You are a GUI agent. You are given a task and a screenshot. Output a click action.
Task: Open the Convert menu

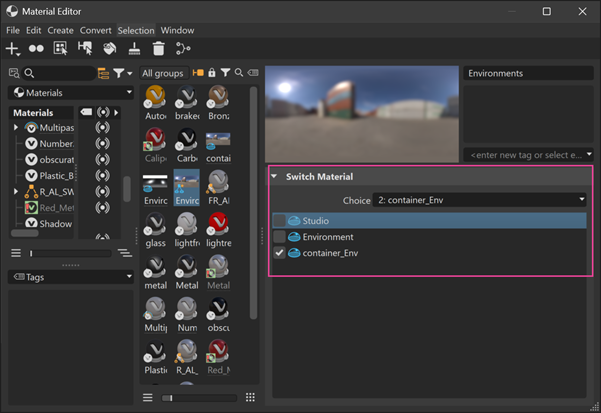tap(95, 30)
